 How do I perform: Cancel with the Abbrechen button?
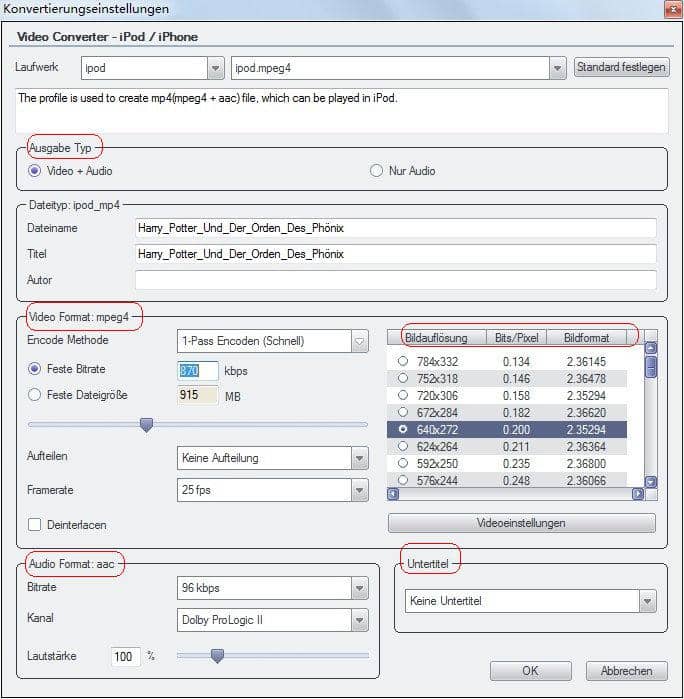[626, 671]
